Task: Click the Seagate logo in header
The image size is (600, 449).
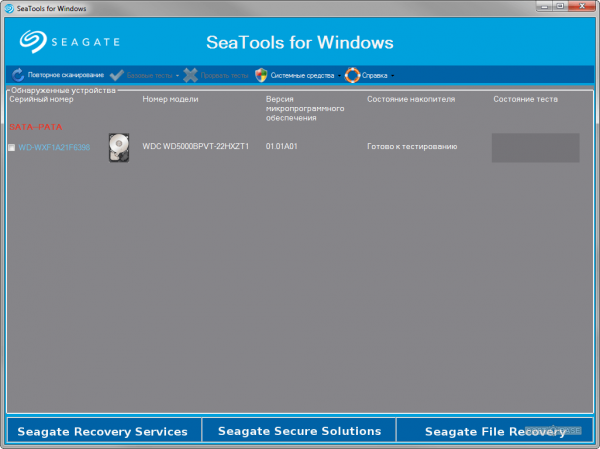Action: pos(70,42)
